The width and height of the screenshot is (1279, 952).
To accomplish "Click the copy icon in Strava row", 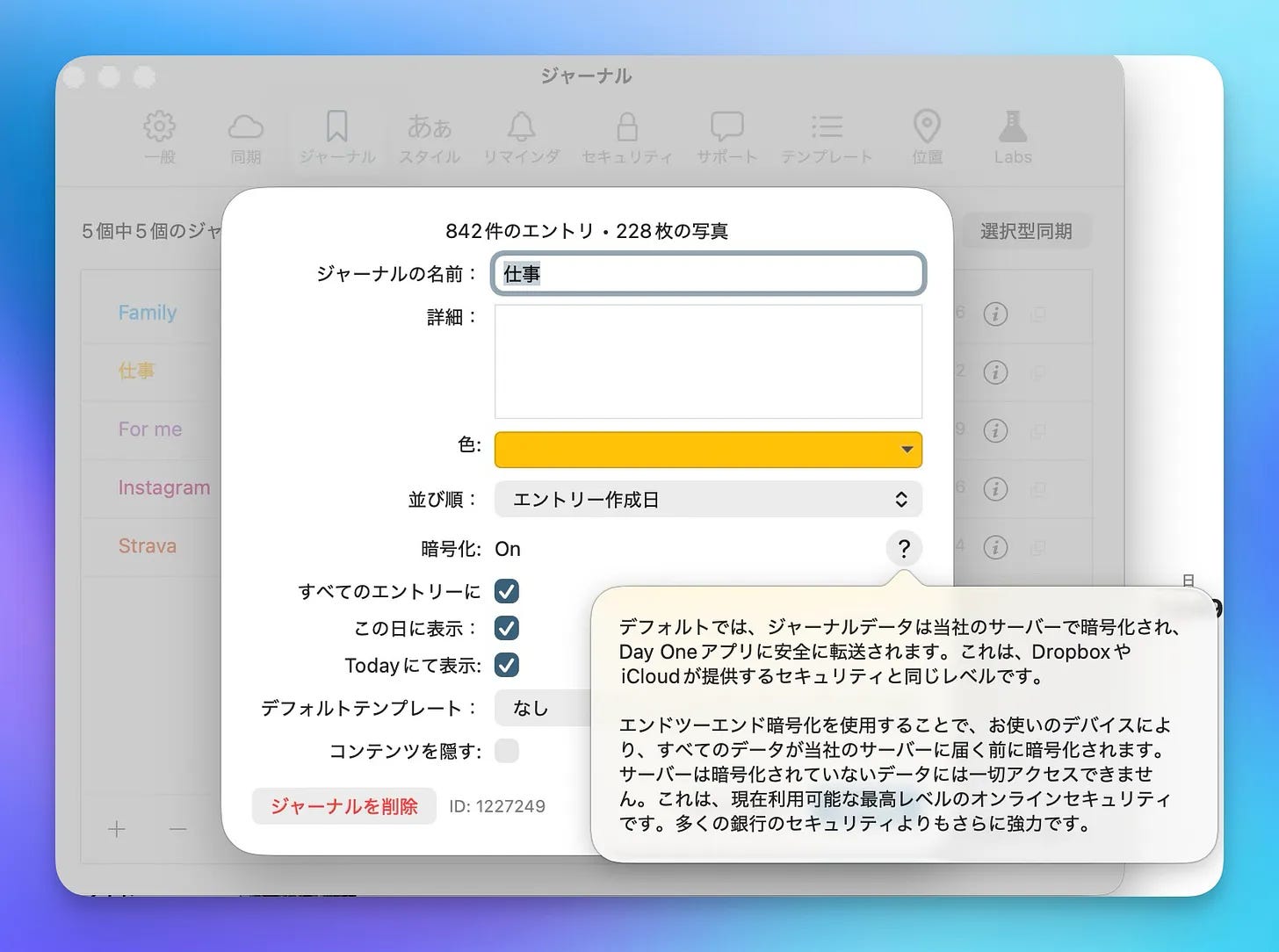I will click(x=1037, y=547).
